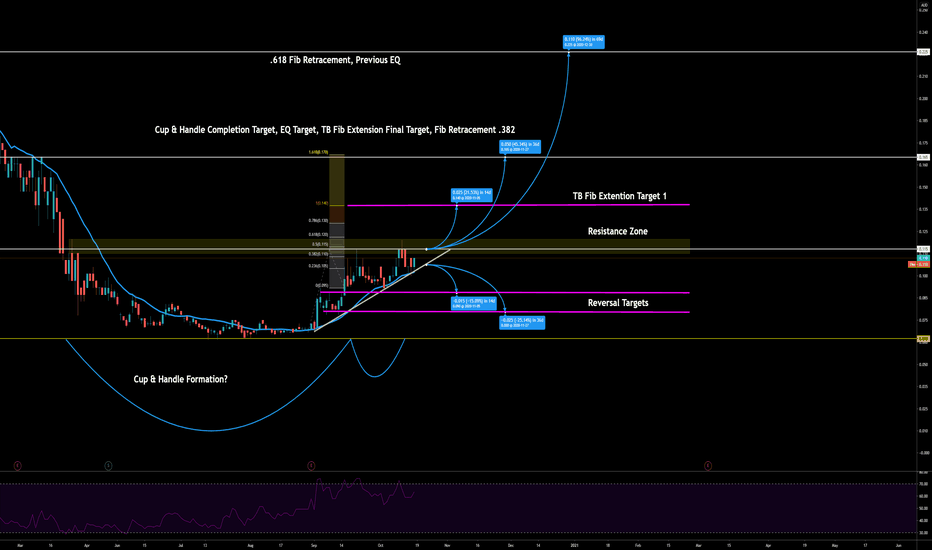
Task: Select the 0.786 Fib level label
Action: click(x=318, y=221)
